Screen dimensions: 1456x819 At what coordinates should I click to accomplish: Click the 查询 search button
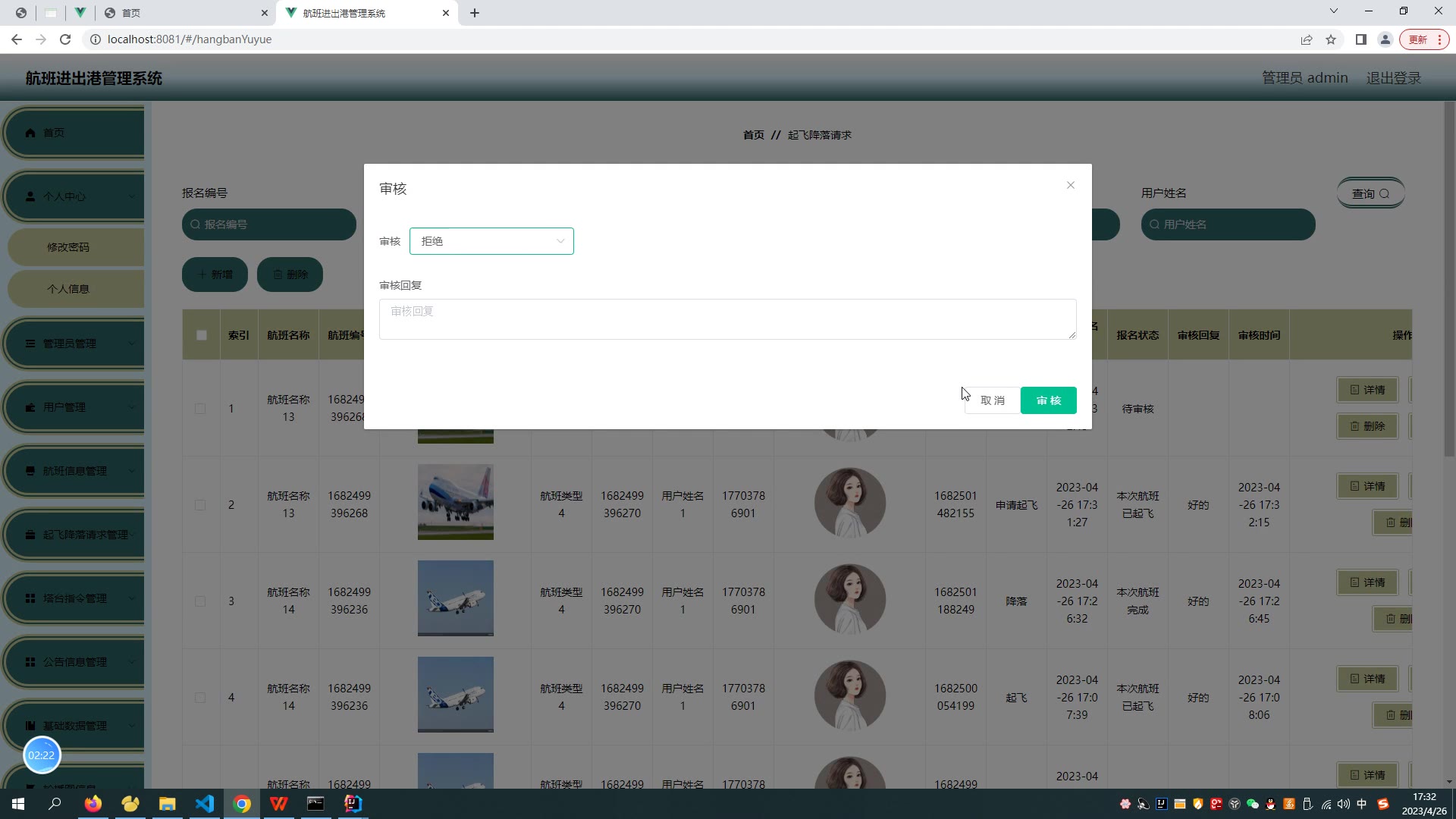coord(1370,193)
